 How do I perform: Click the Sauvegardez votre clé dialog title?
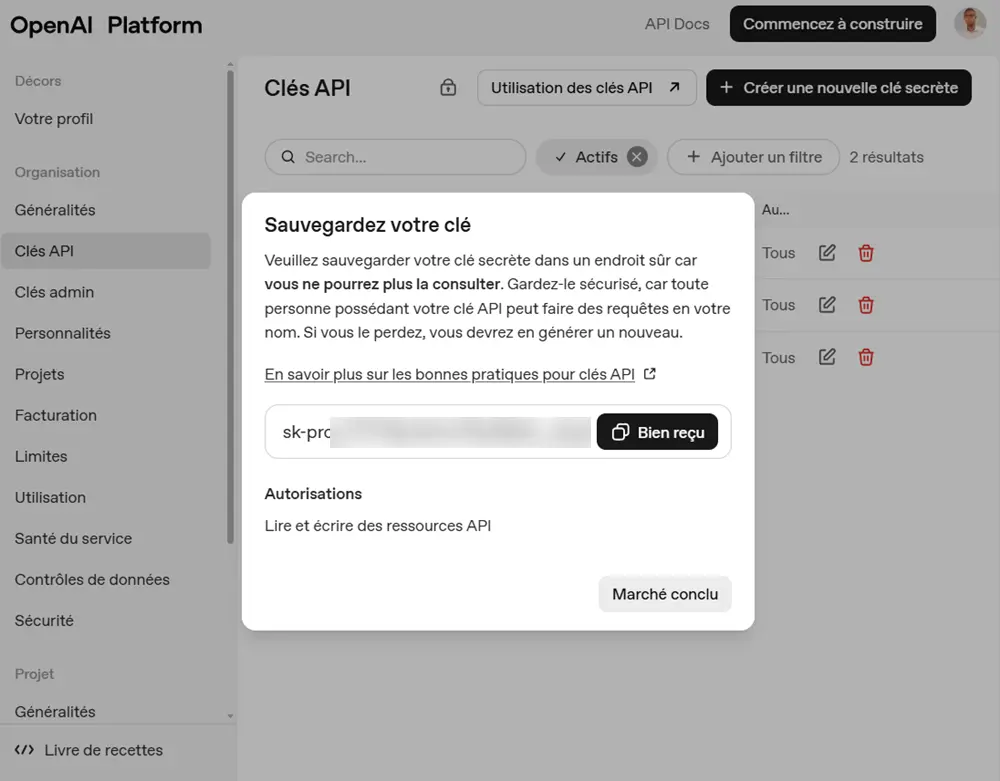[367, 224]
